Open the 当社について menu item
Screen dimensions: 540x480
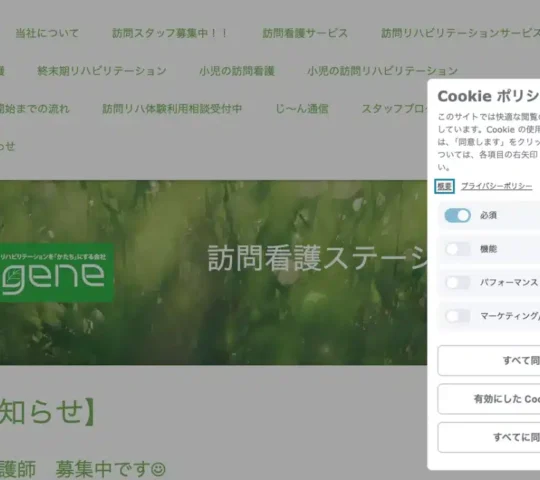pos(47,33)
